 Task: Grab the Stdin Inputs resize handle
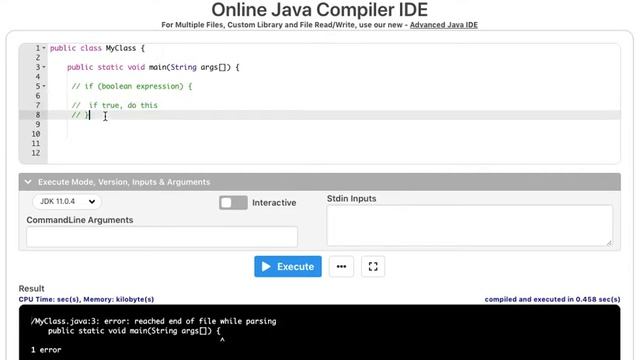(609, 243)
